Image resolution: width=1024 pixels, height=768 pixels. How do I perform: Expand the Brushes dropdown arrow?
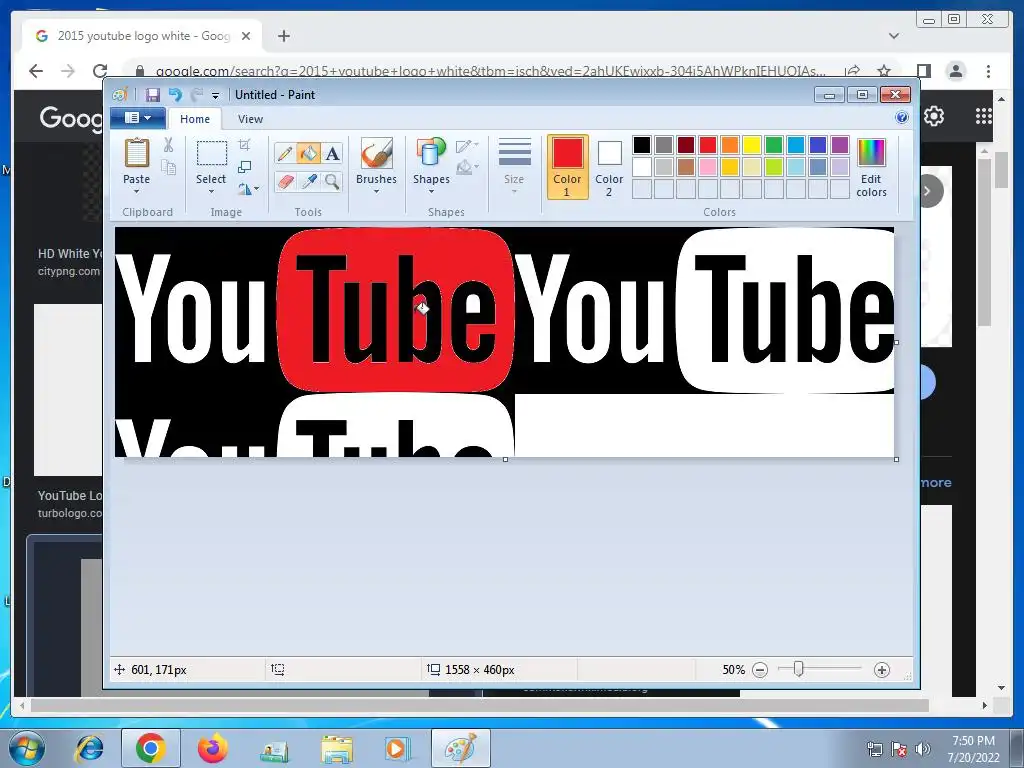click(x=376, y=191)
